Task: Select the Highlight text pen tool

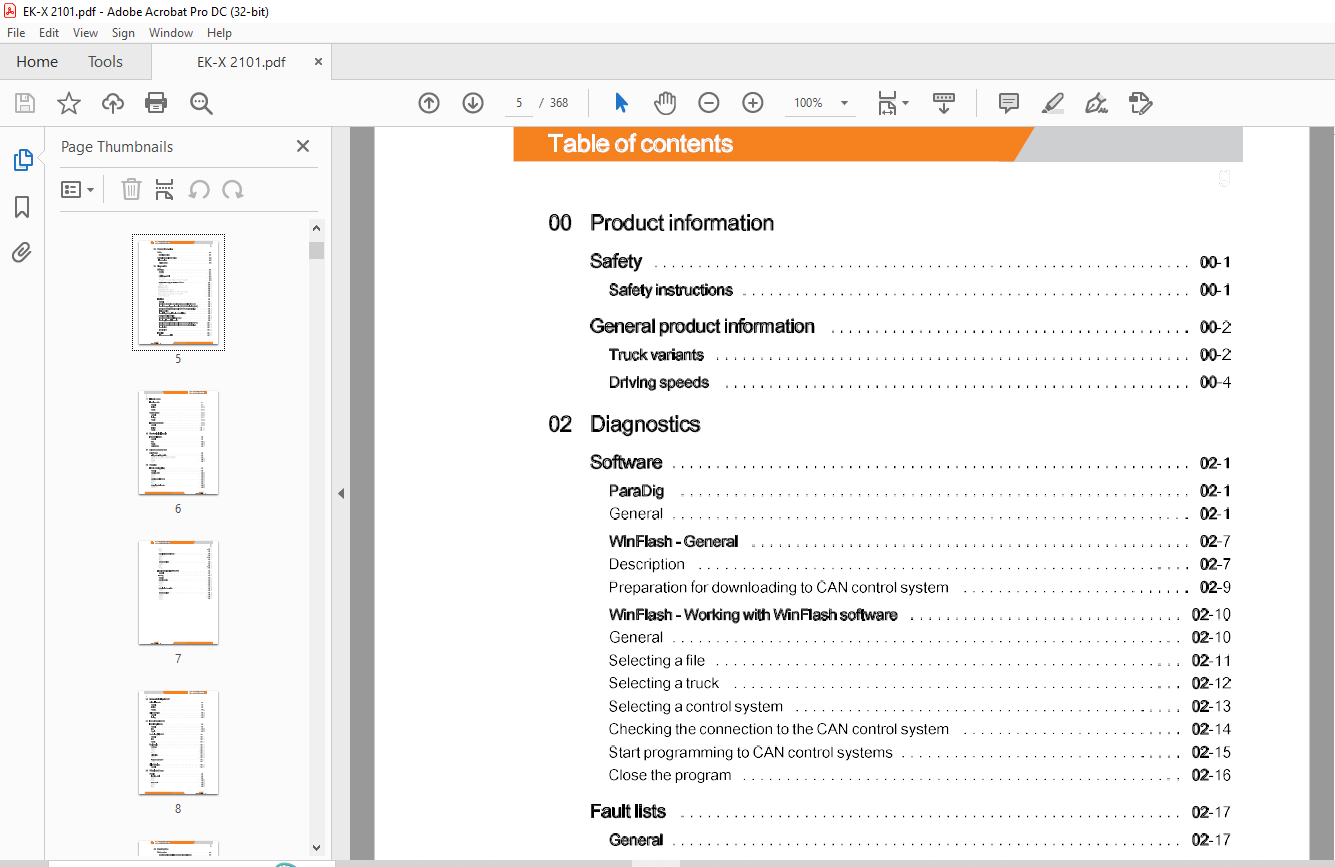Action: [1052, 103]
